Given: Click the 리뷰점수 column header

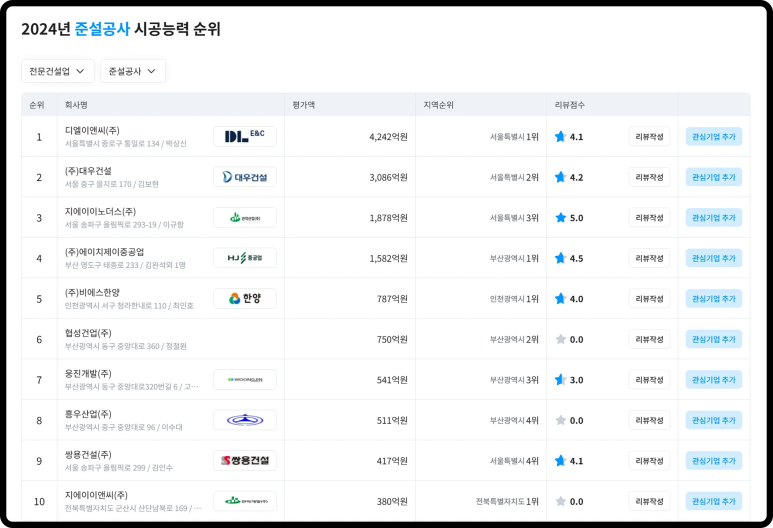Looking at the screenshot, I should click(570, 105).
